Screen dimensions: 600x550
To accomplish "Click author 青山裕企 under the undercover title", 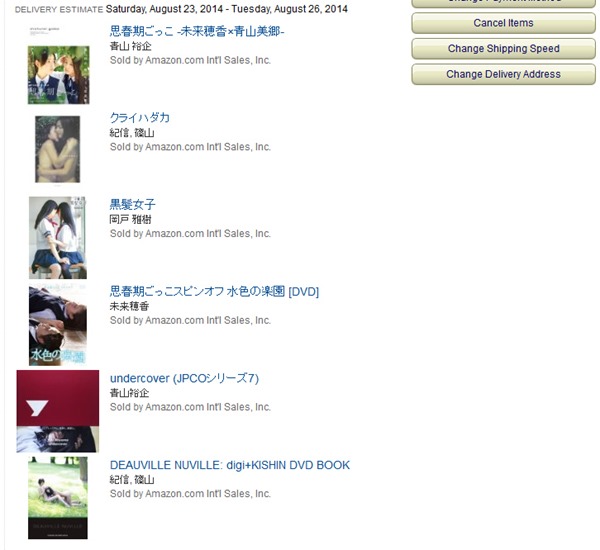I will (x=129, y=393).
